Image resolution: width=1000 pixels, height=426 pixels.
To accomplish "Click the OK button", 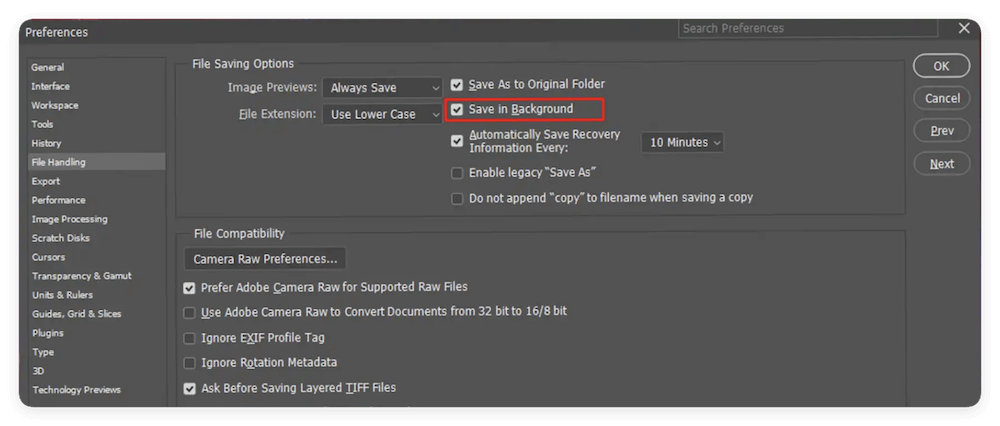I will [x=941, y=66].
